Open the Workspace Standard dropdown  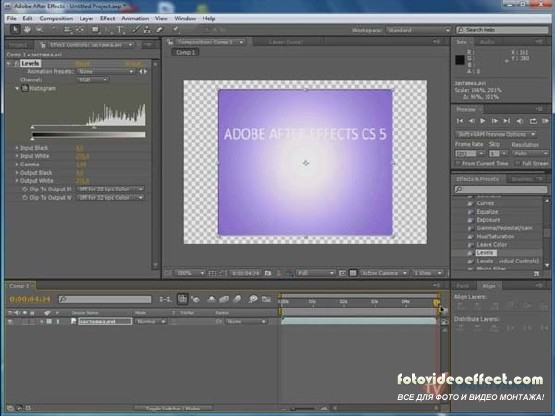click(x=418, y=30)
